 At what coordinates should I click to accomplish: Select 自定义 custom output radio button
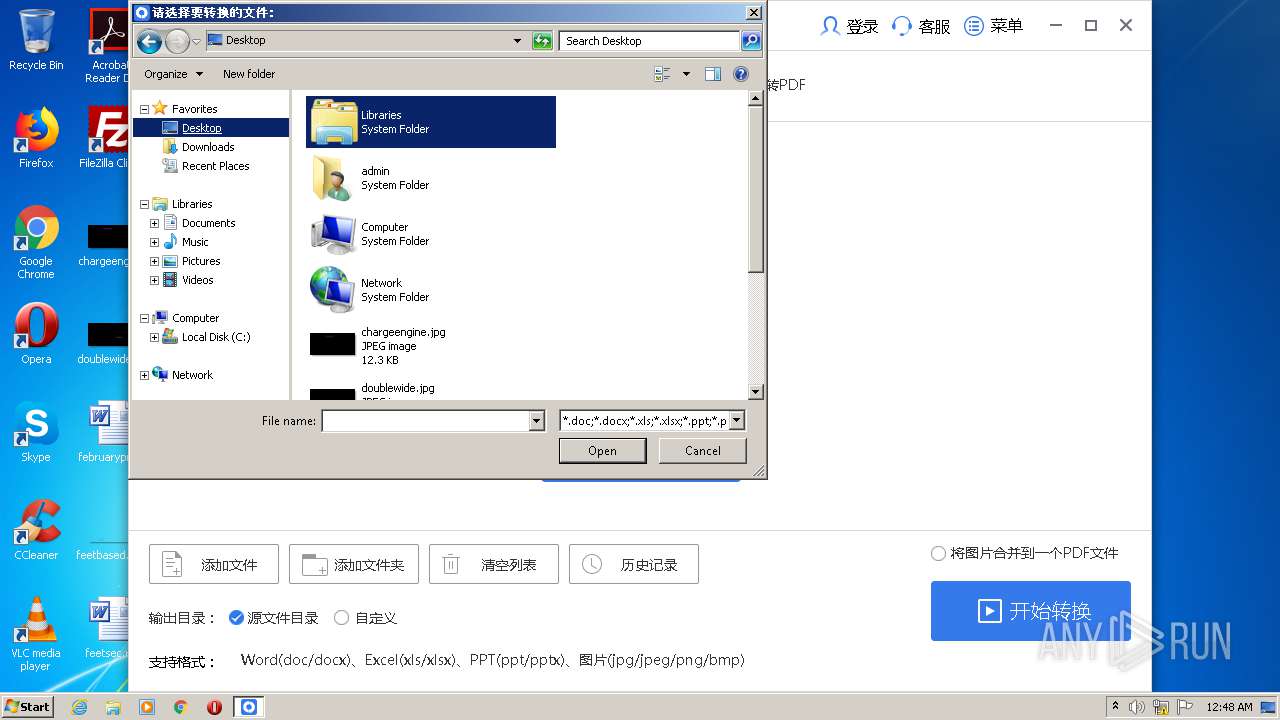coord(341,618)
